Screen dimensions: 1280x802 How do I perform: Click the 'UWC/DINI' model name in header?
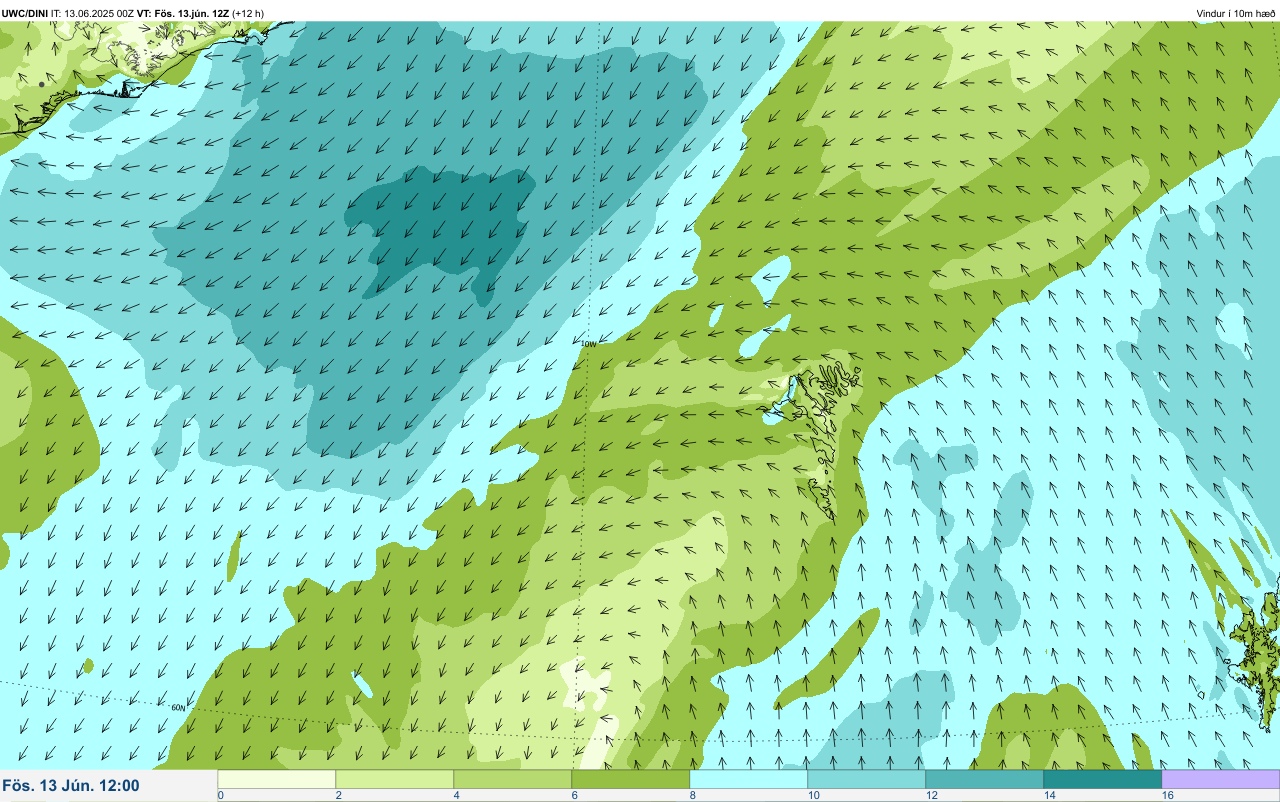coord(25,14)
